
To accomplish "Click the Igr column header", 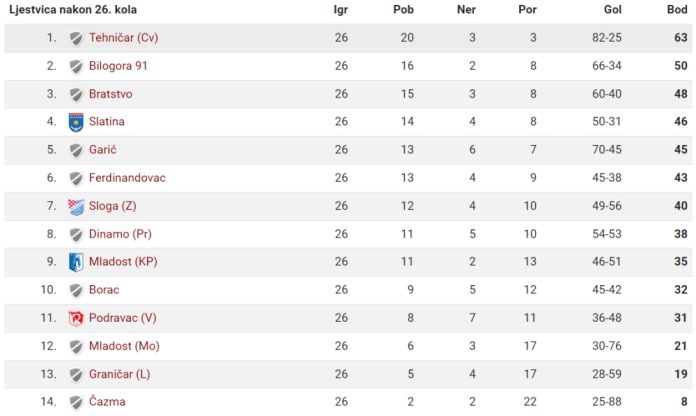I will (340, 10).
